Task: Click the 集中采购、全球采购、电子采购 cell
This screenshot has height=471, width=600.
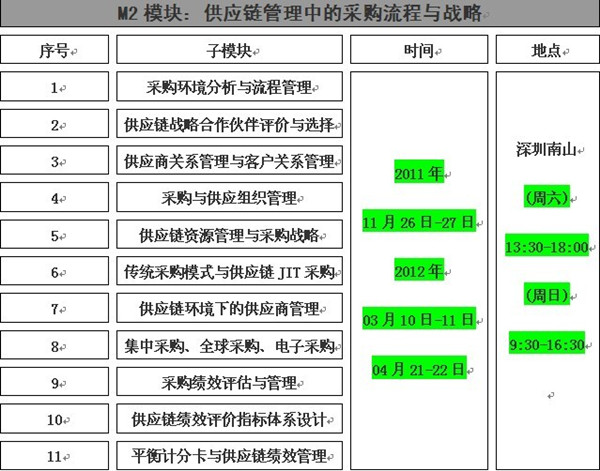Action: 230,346
